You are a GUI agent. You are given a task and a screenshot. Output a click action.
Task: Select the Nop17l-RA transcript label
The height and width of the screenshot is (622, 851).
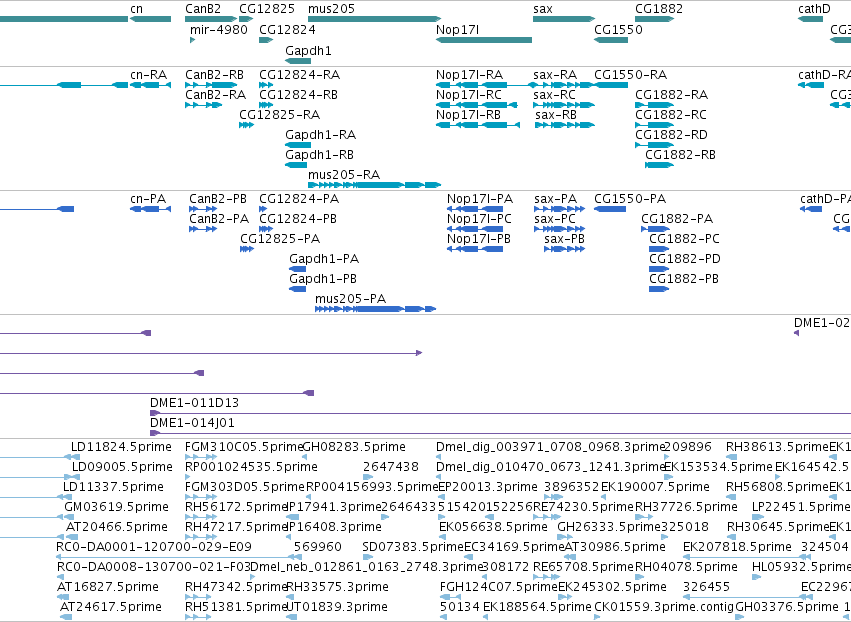pos(469,75)
